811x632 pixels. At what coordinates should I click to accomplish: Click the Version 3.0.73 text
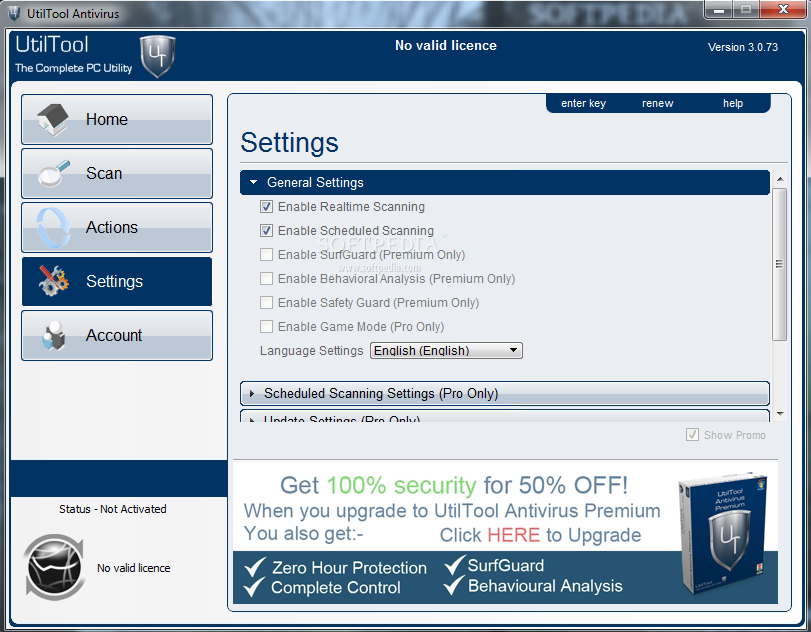tap(743, 47)
